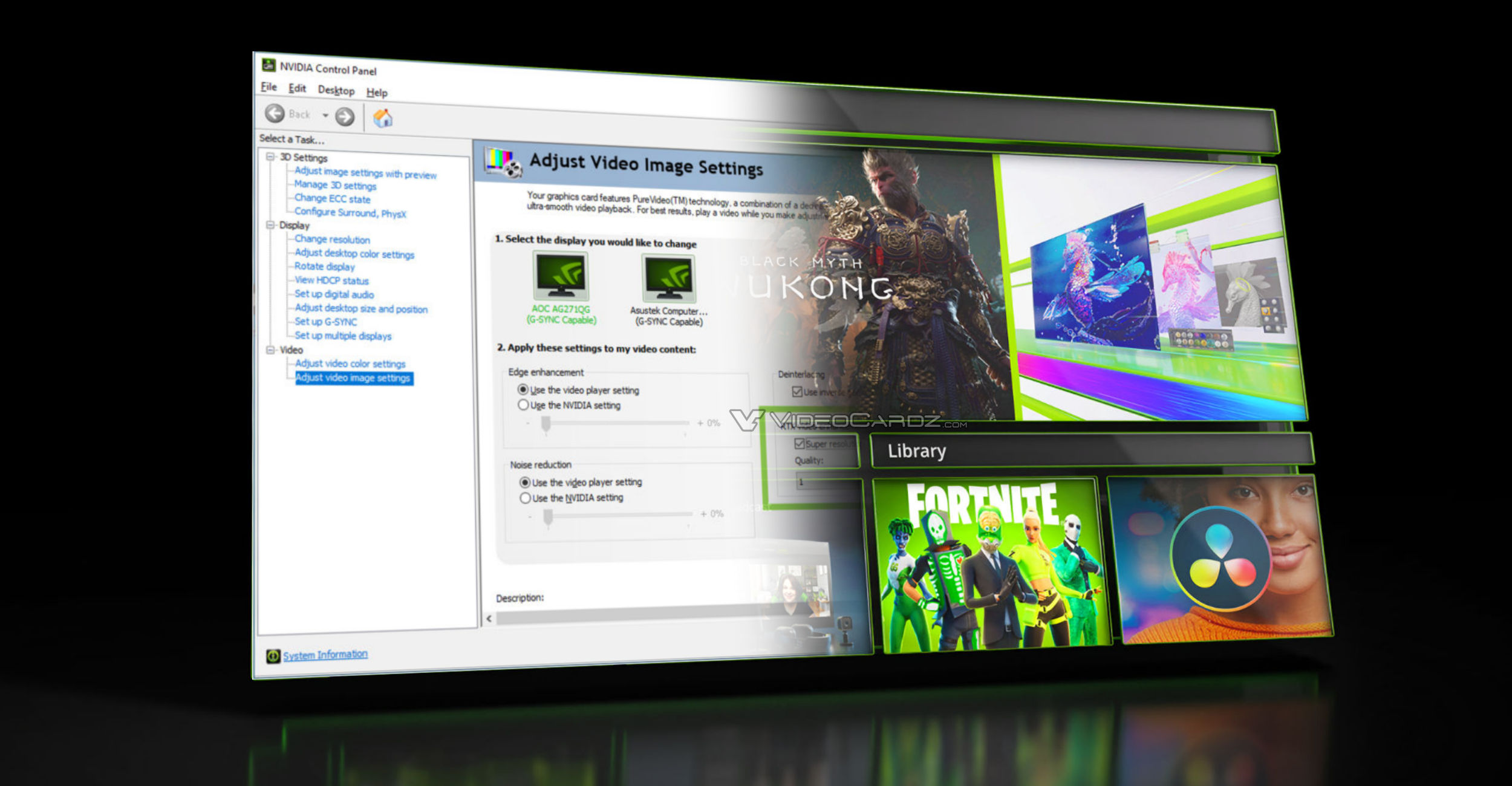The image size is (1512, 786).
Task: Open Adjust video color settings
Action: coord(350,364)
